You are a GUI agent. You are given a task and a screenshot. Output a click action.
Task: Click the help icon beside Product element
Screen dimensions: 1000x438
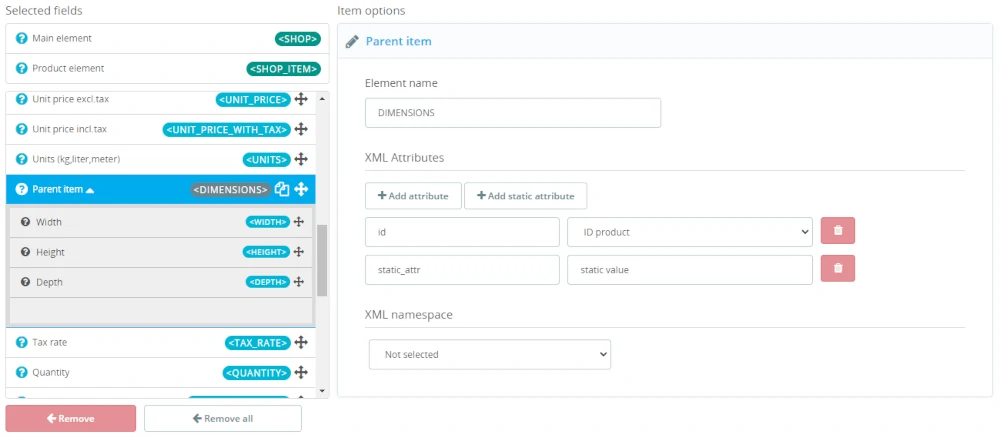click(22, 69)
